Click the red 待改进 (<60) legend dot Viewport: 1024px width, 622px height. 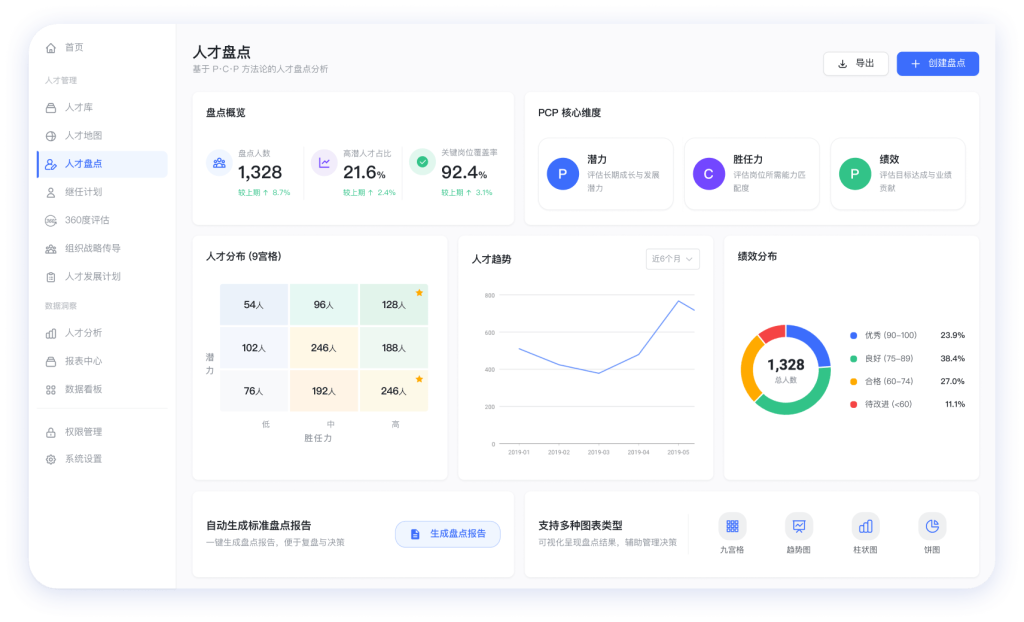click(854, 404)
